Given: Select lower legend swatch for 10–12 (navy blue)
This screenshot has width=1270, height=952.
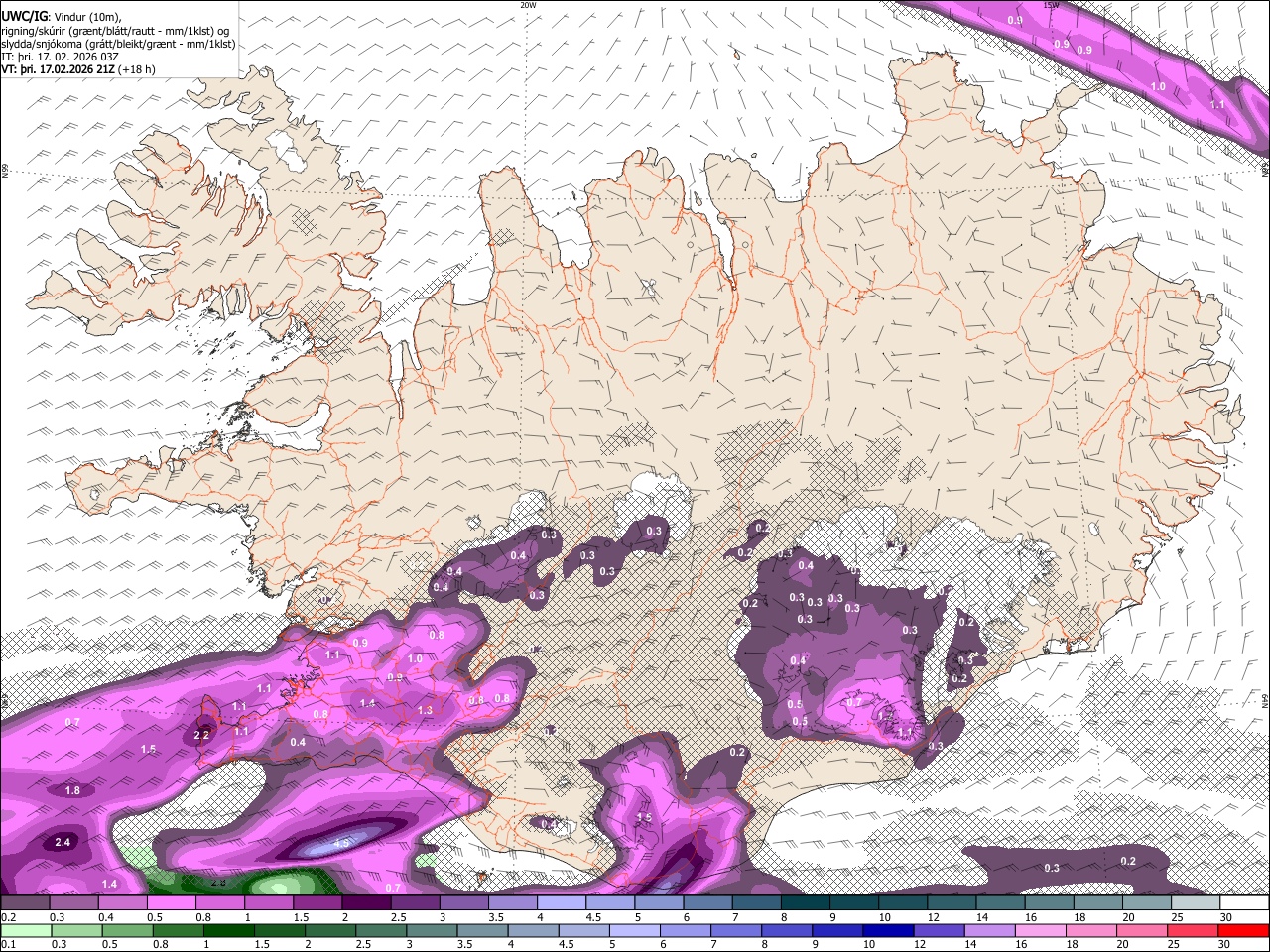Looking at the screenshot, I should 888,930.
